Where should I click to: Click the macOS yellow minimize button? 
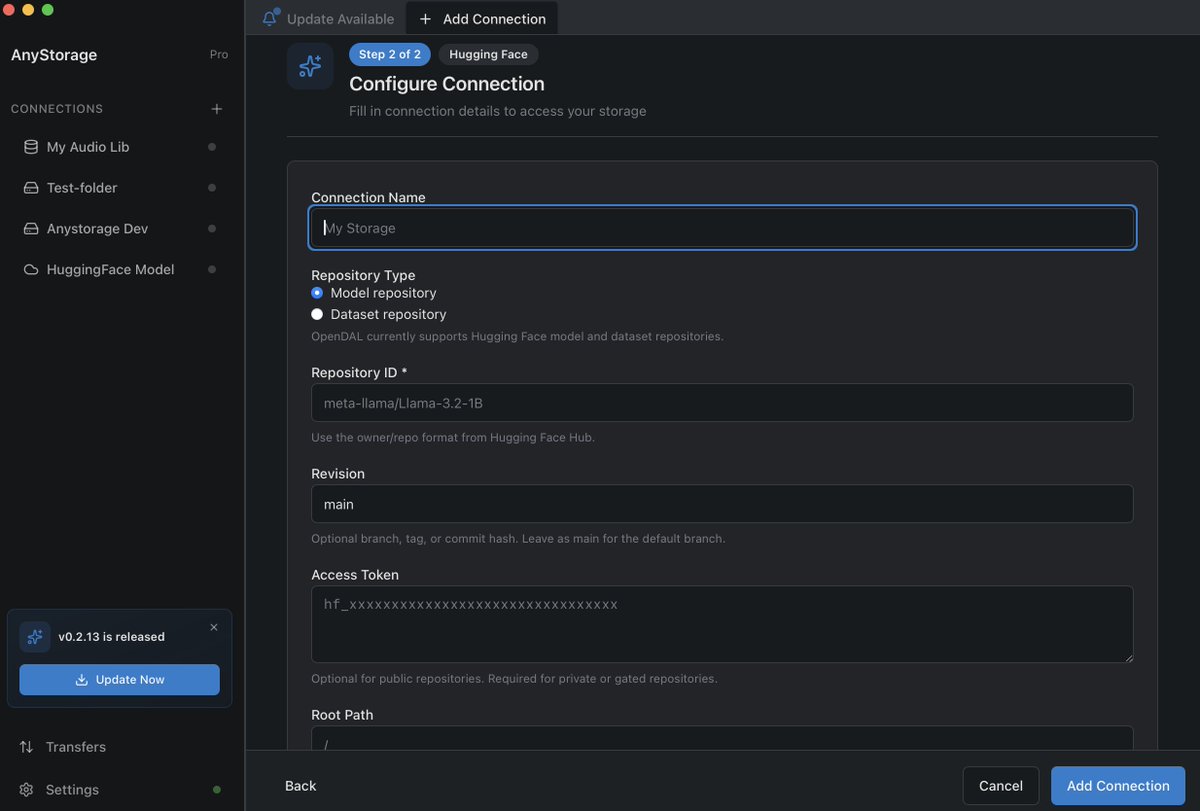tap(27, 9)
